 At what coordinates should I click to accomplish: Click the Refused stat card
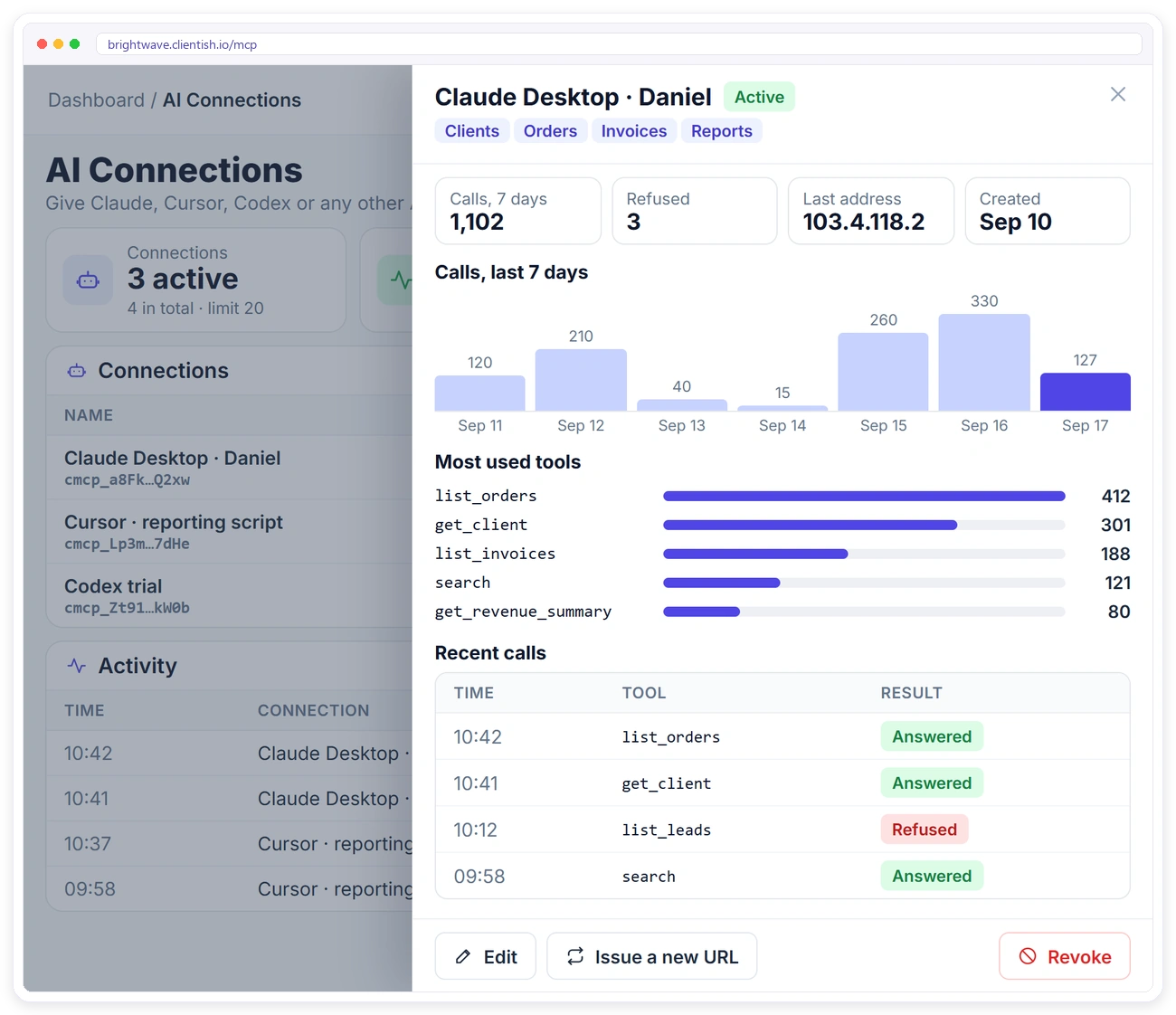click(695, 211)
